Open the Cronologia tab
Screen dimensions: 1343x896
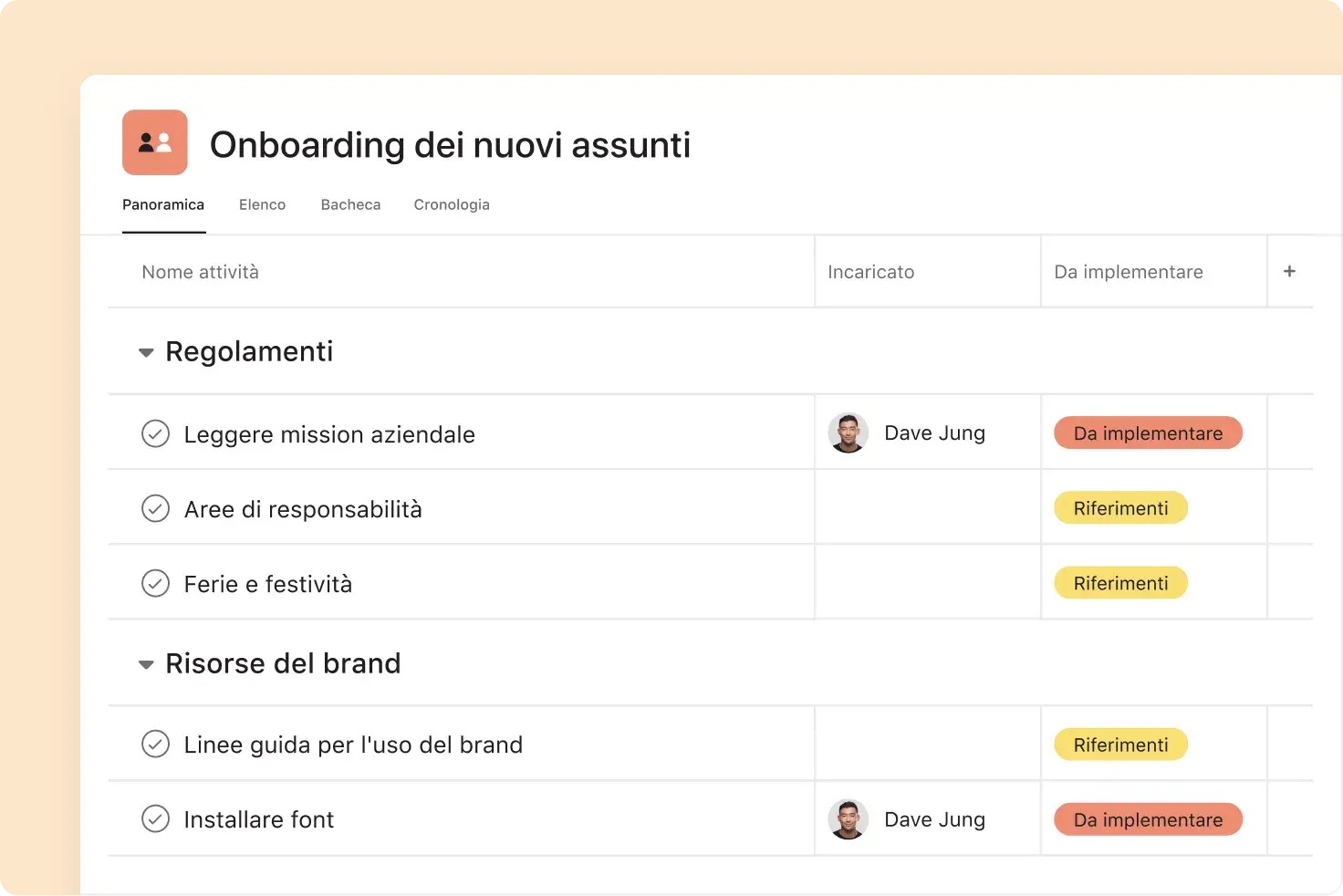click(x=452, y=204)
